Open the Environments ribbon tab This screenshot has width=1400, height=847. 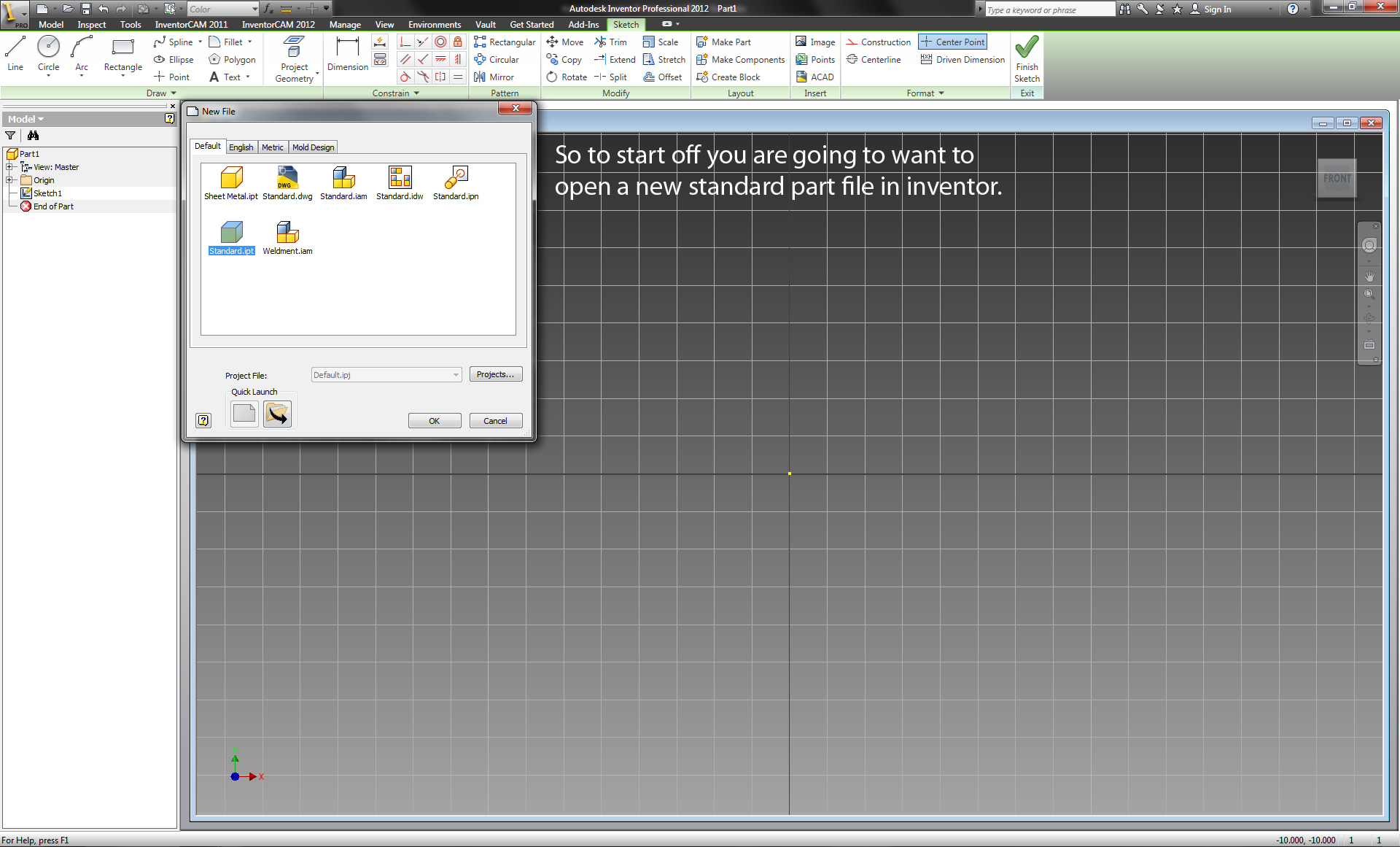435,25
